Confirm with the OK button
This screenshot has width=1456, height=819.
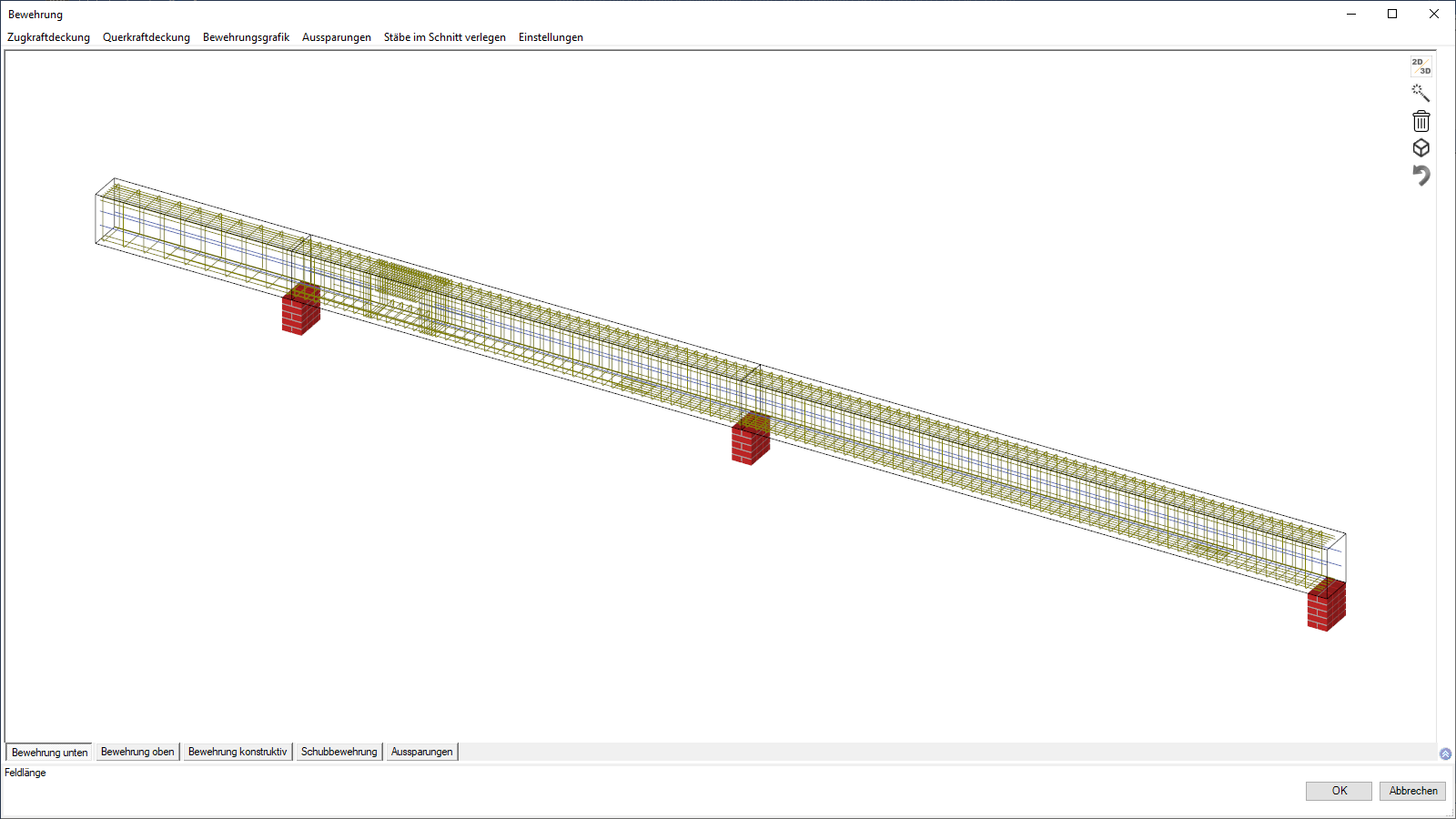(1339, 791)
